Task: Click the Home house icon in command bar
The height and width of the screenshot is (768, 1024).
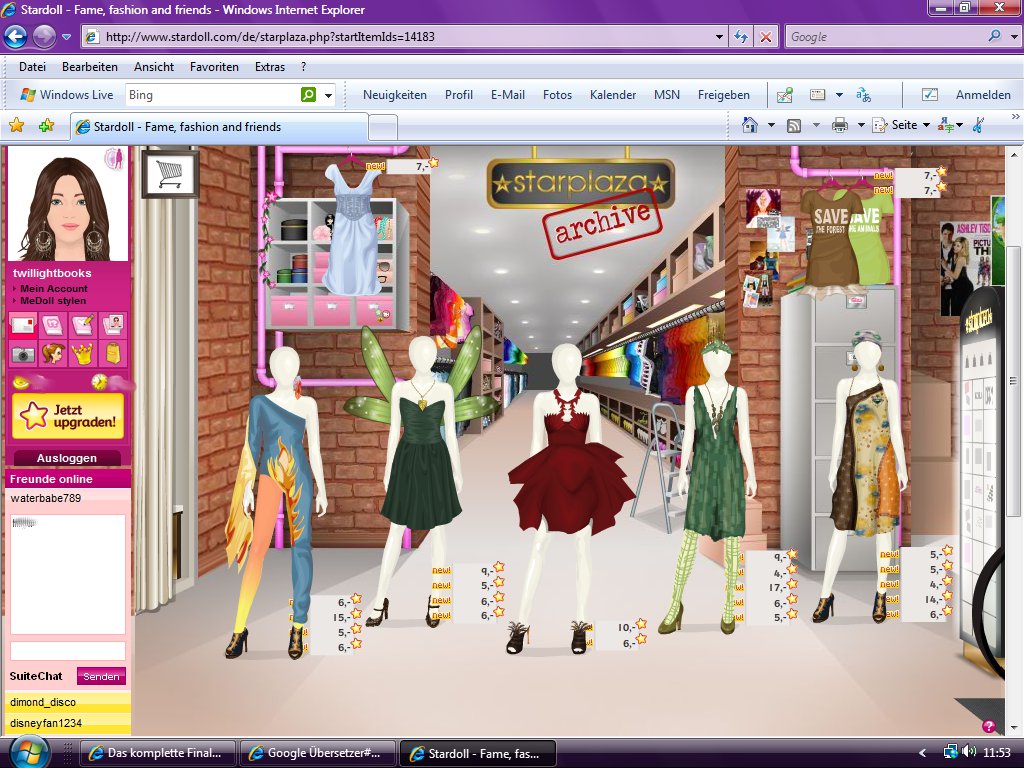Action: (x=750, y=125)
